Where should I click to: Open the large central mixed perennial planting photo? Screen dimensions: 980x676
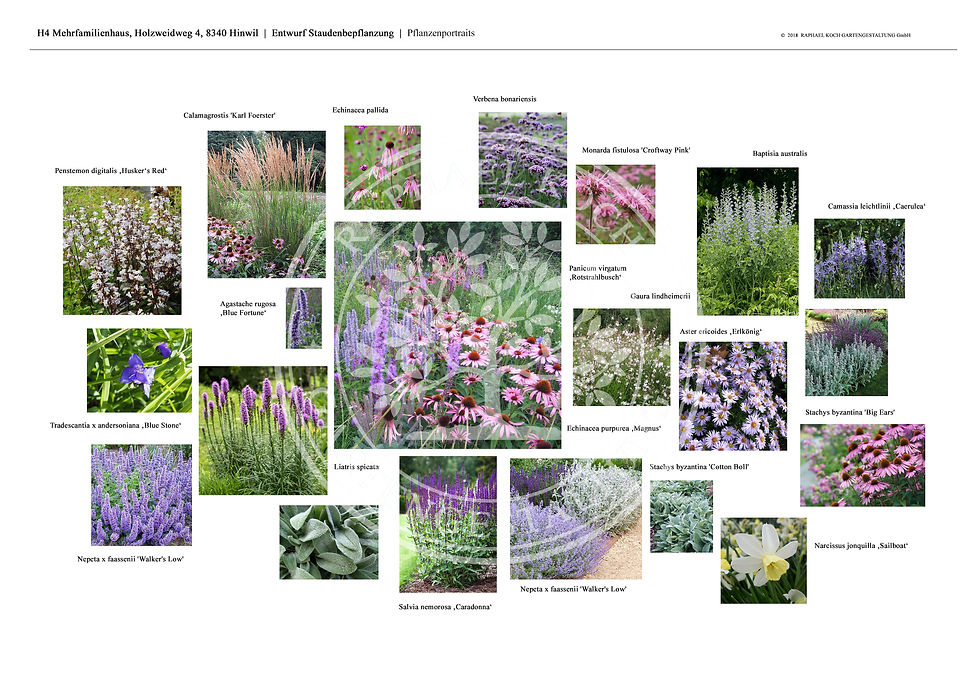point(448,336)
